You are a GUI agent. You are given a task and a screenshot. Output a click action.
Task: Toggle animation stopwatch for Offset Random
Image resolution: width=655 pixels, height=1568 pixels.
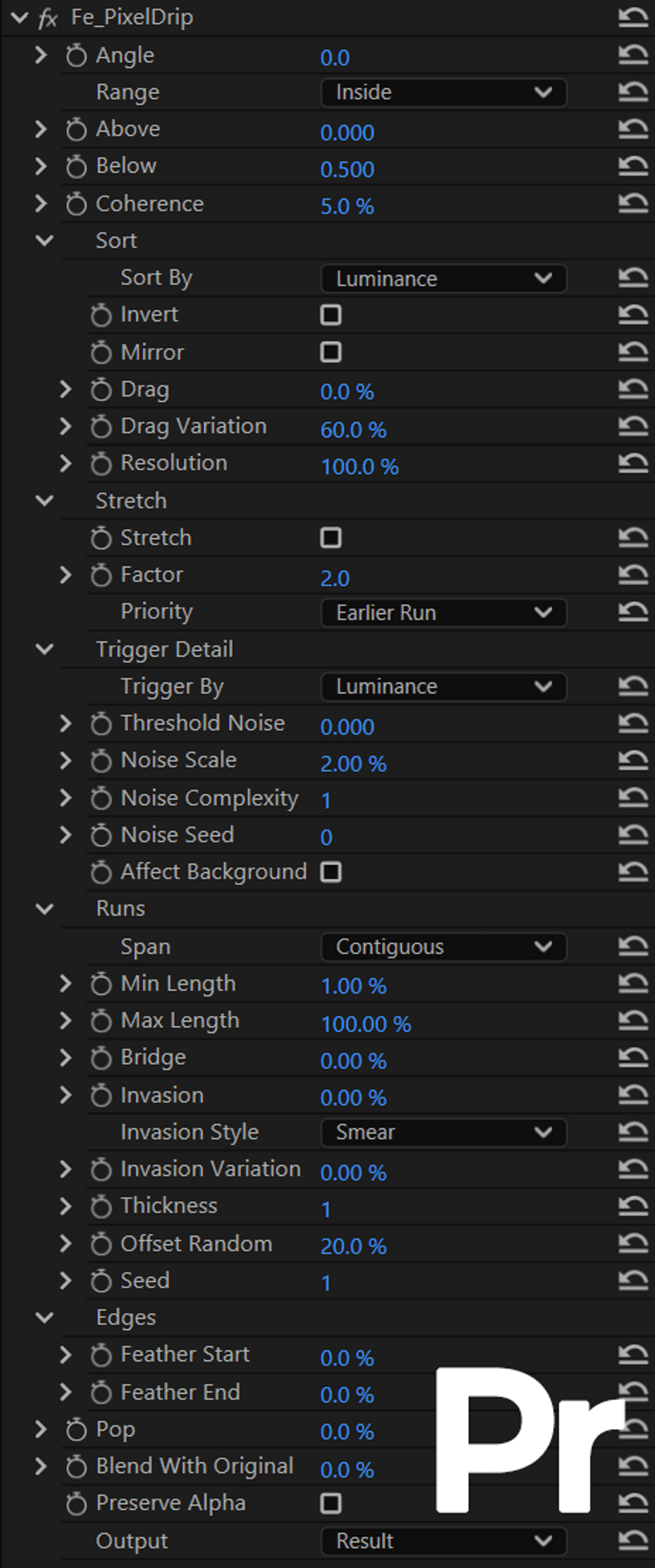(101, 1244)
